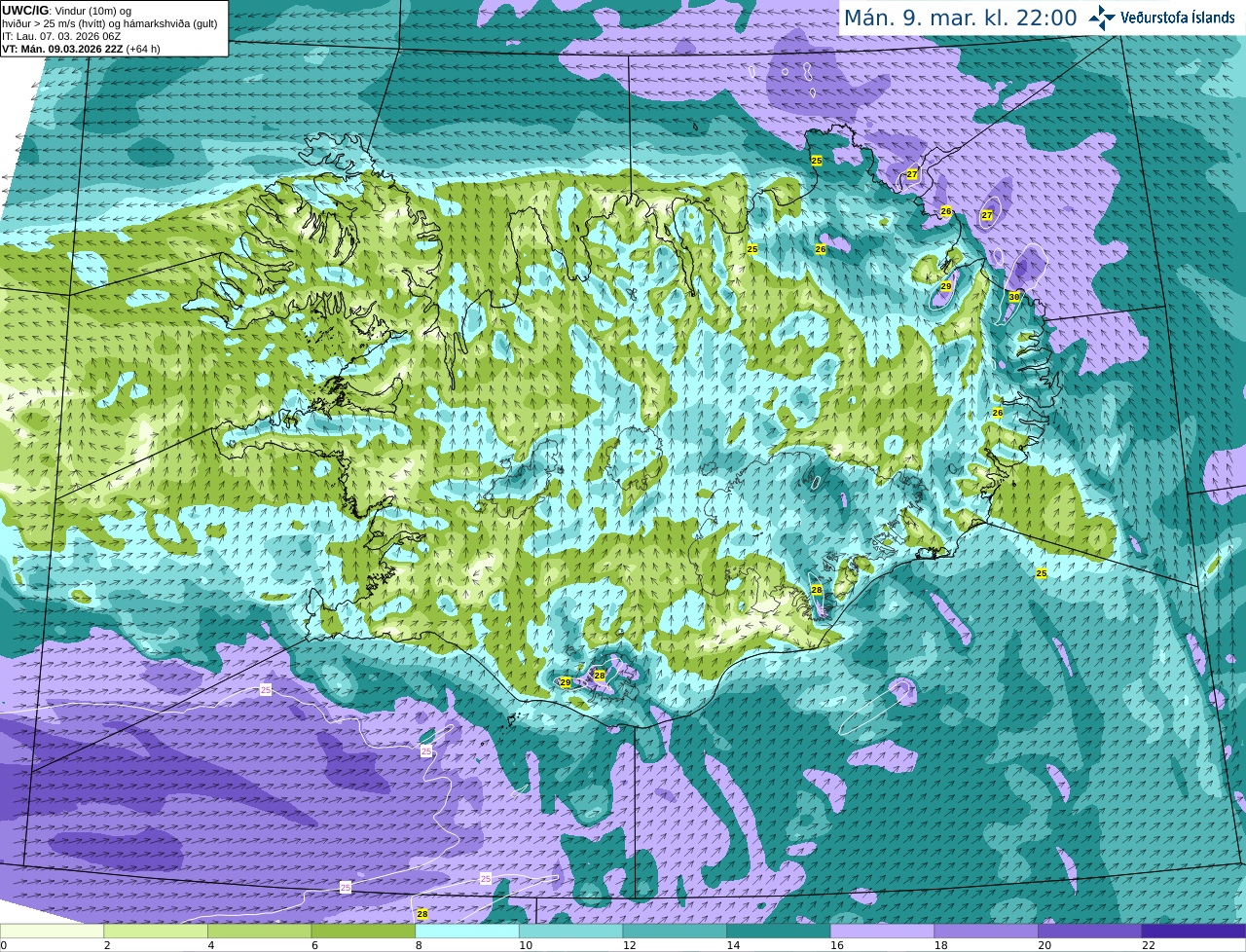Click the 'hámarkshviða (gult)' legend description line
Viewport: 1246px width, 952px height.
(x=110, y=23)
